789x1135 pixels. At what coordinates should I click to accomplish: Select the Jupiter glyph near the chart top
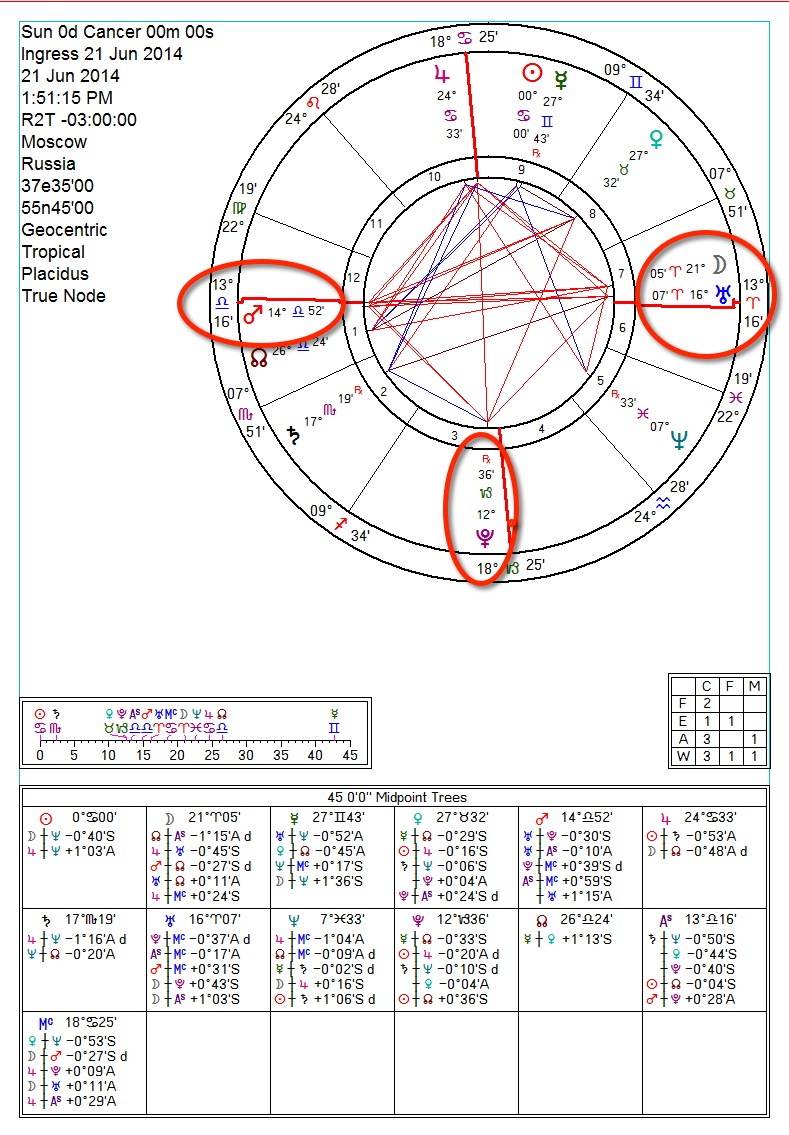coord(442,73)
